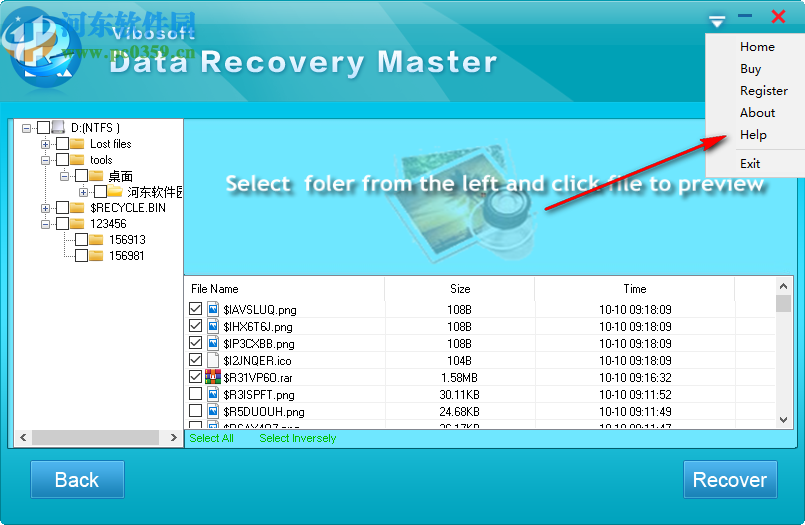Viewport: 805px width, 525px height.
Task: Collapse the tools tree node
Action: pos(45,160)
